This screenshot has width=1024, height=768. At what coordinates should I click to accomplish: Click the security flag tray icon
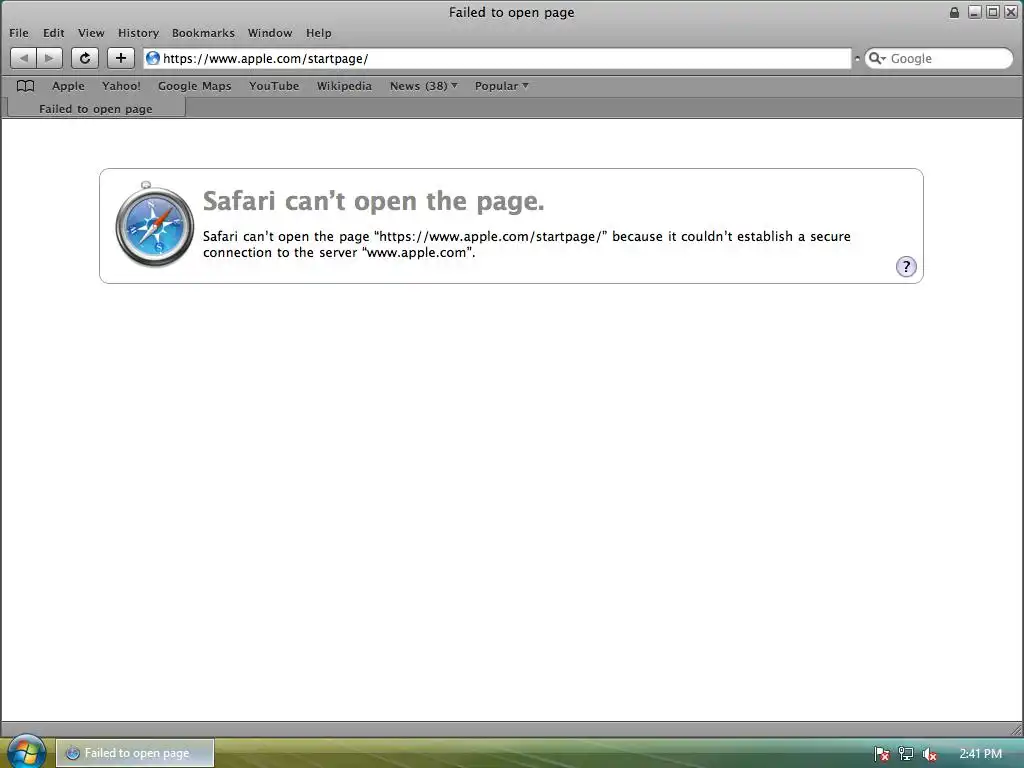click(x=882, y=754)
